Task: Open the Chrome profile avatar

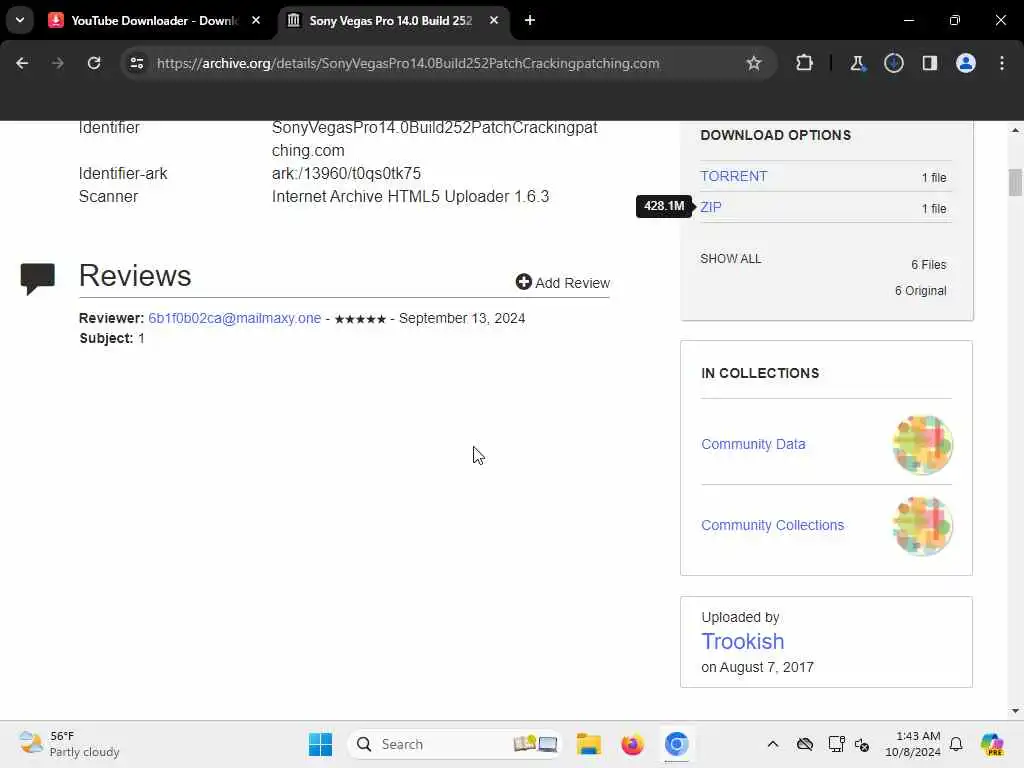Action: [x=966, y=63]
